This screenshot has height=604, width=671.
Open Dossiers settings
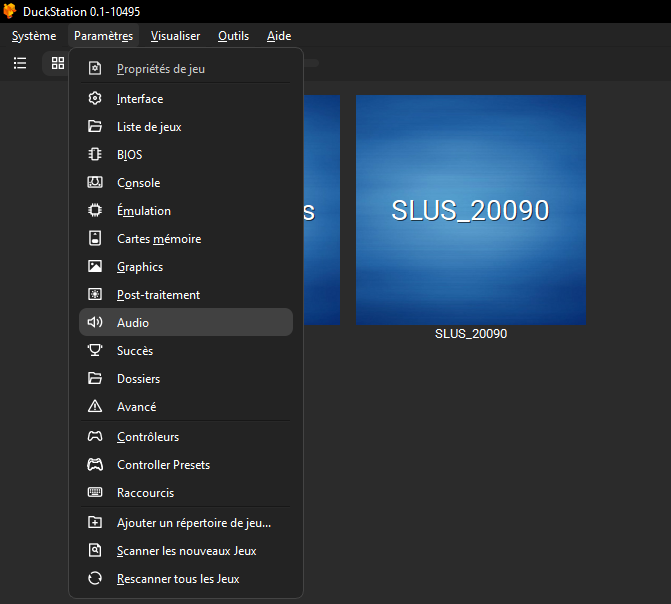pos(186,378)
